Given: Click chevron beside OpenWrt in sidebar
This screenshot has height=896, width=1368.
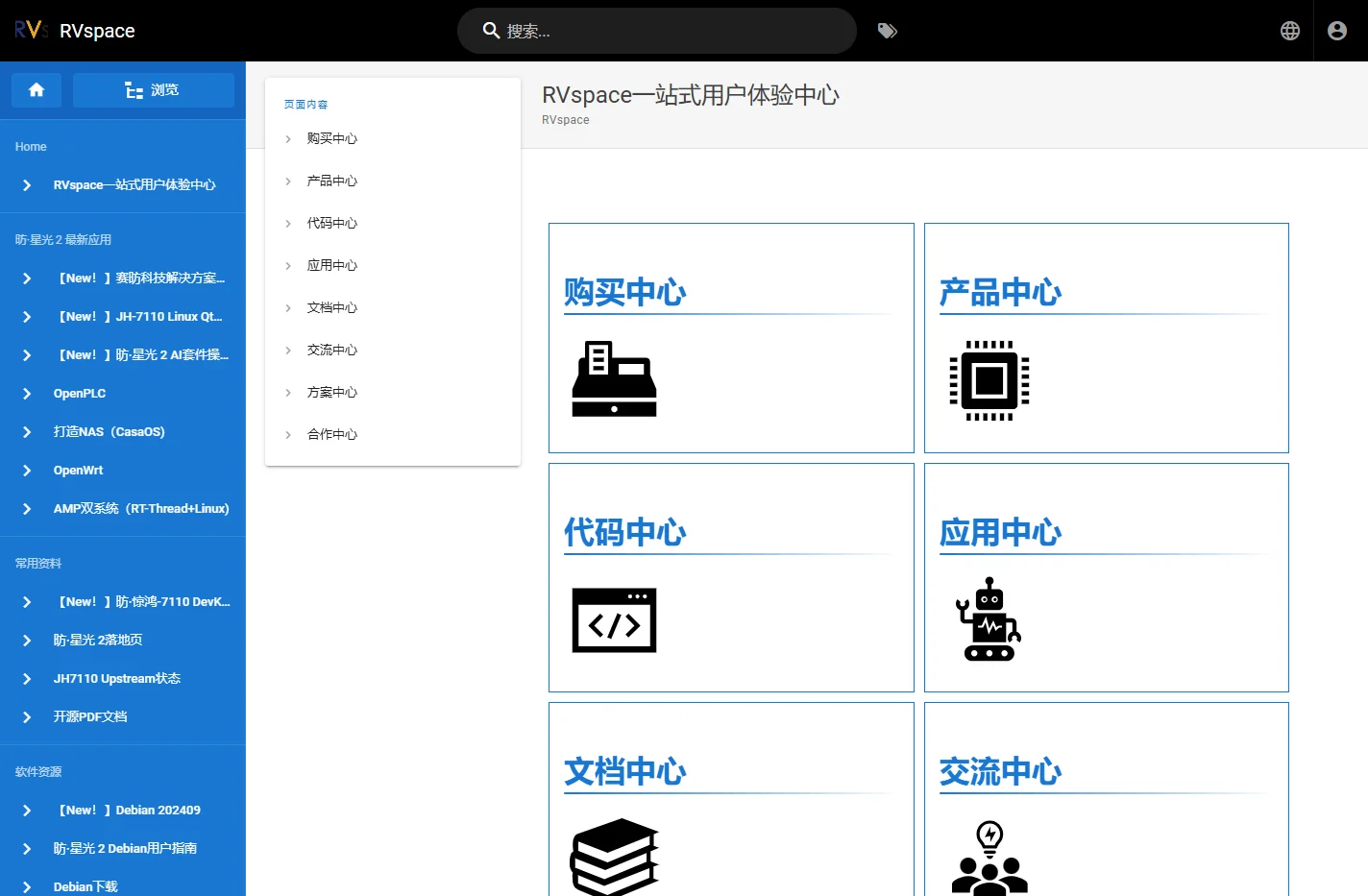Looking at the screenshot, I should coord(27,471).
